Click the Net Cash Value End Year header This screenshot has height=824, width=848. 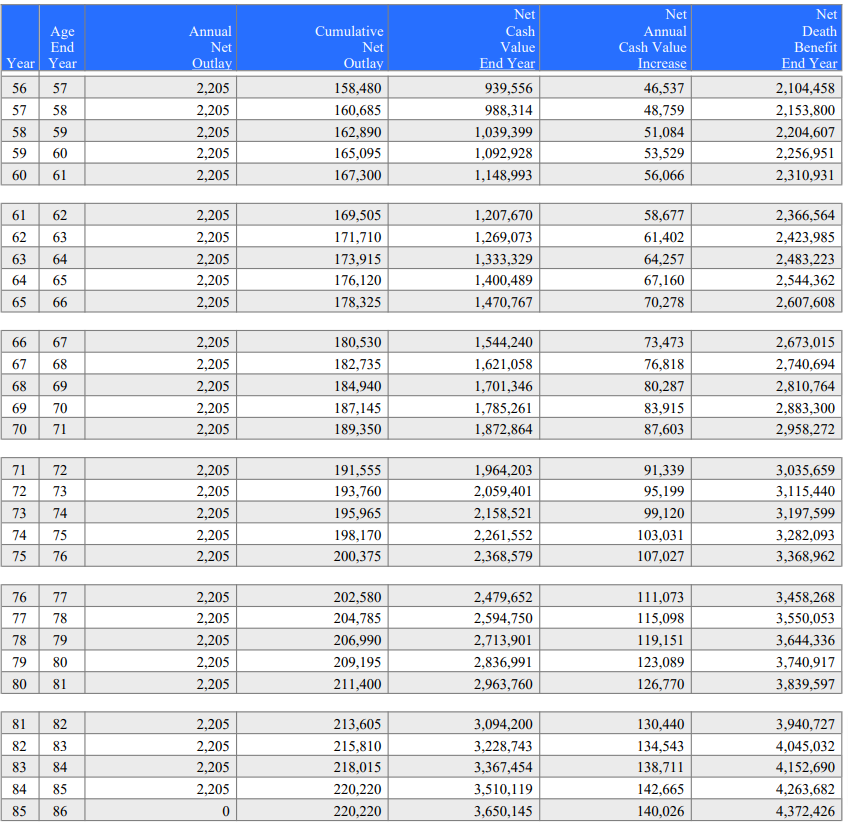tap(507, 39)
